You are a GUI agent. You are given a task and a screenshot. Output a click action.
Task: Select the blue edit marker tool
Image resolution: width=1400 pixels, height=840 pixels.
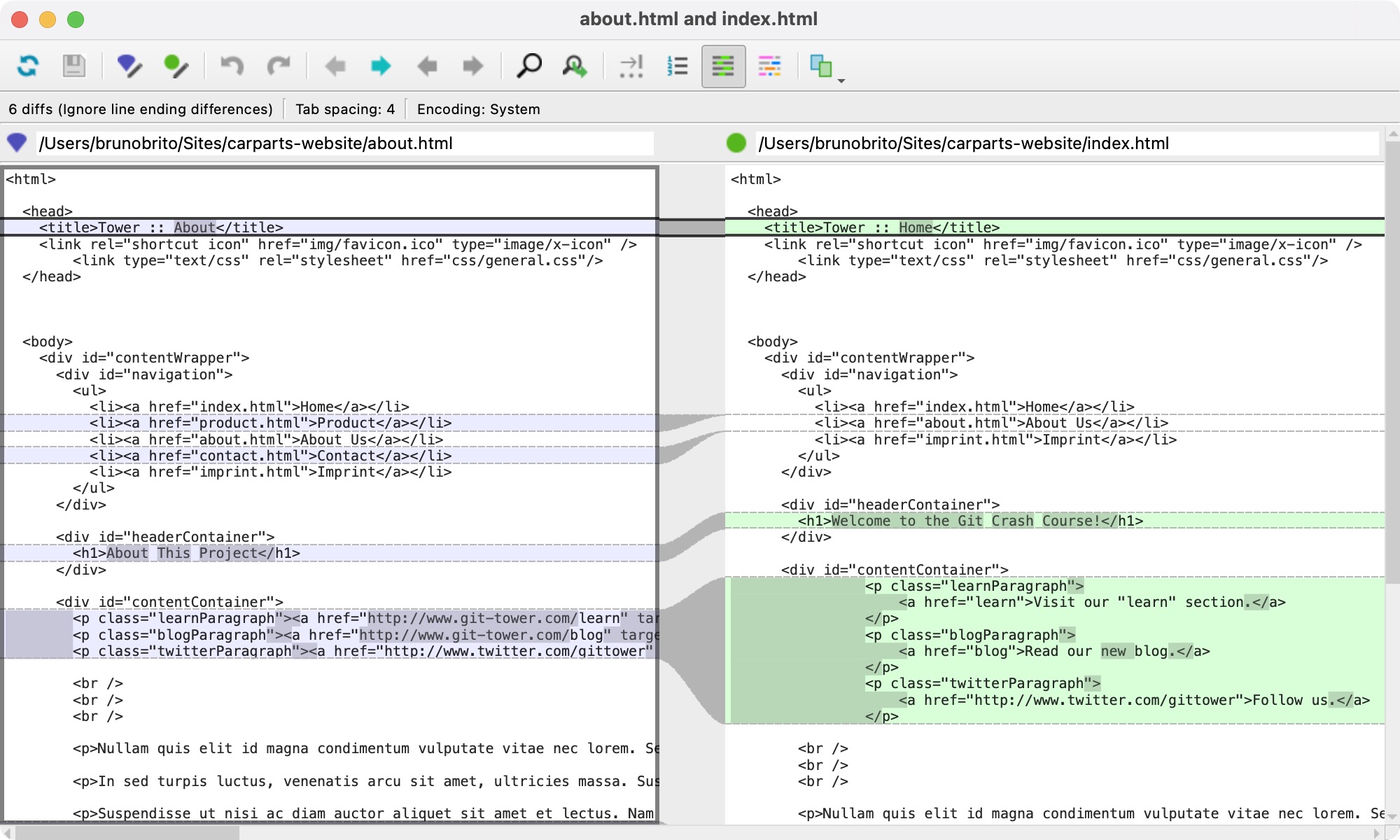(129, 66)
